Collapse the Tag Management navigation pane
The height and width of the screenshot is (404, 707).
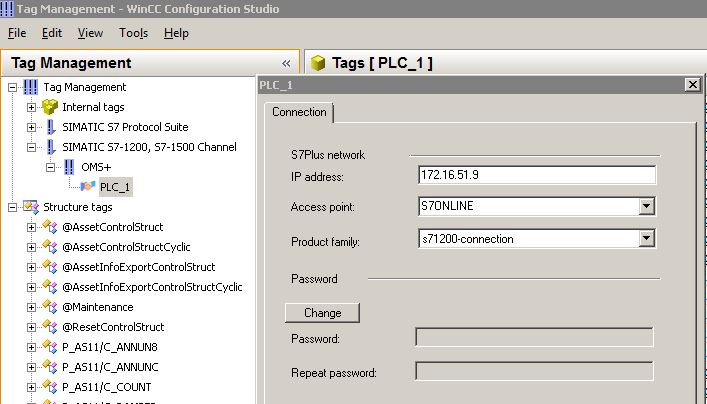coord(286,64)
